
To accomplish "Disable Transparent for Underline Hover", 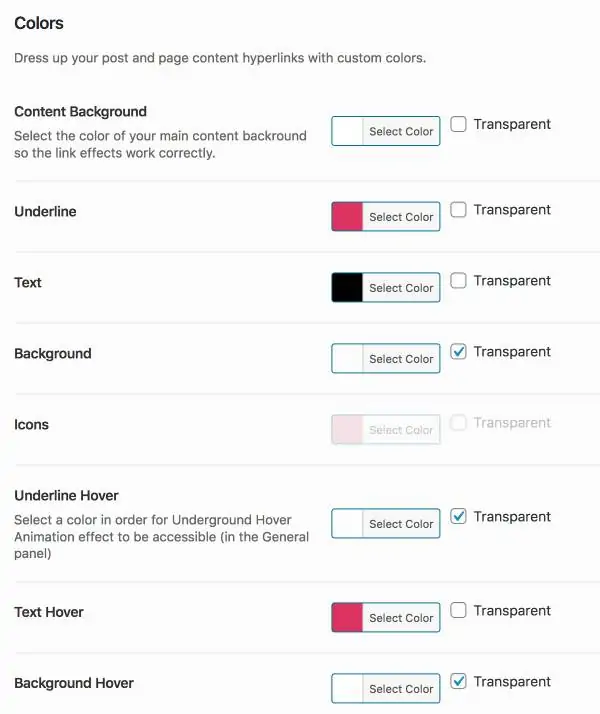I will [458, 517].
